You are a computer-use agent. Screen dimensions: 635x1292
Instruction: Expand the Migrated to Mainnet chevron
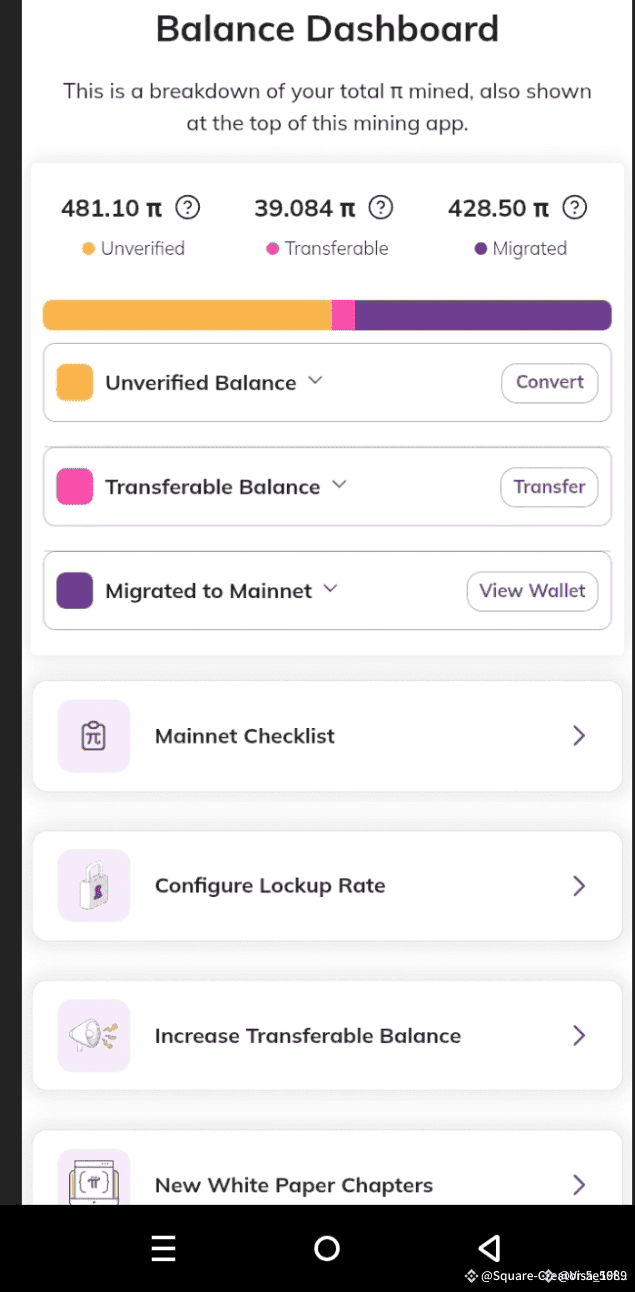(x=331, y=588)
